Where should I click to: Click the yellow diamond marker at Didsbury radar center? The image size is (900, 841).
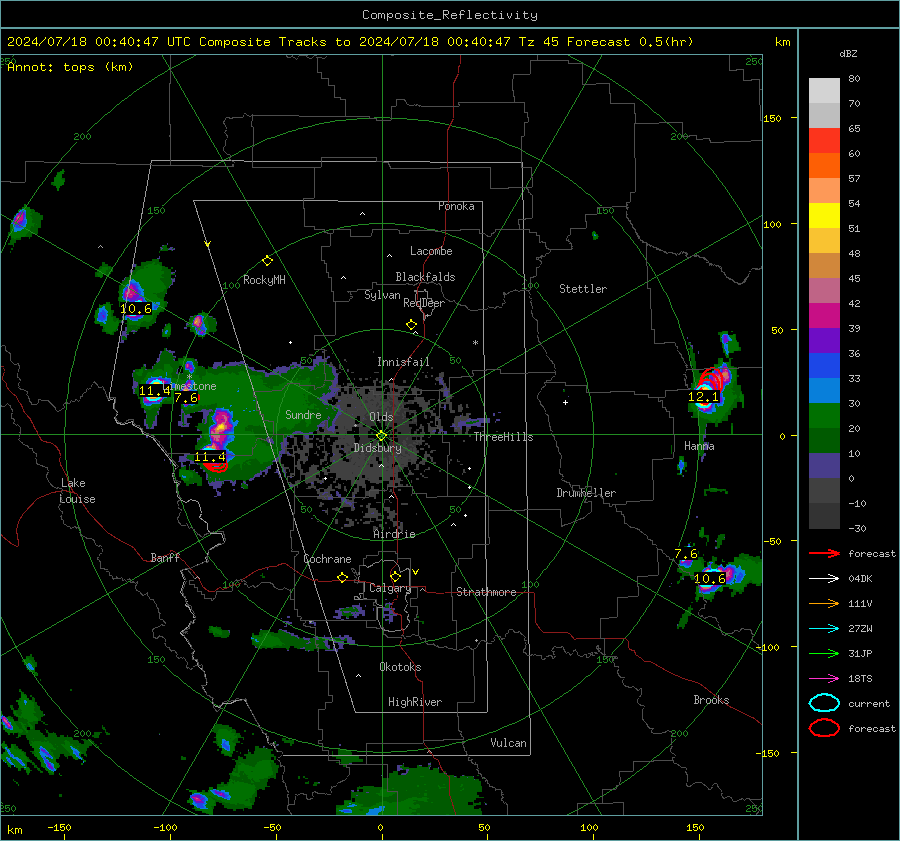[x=381, y=436]
